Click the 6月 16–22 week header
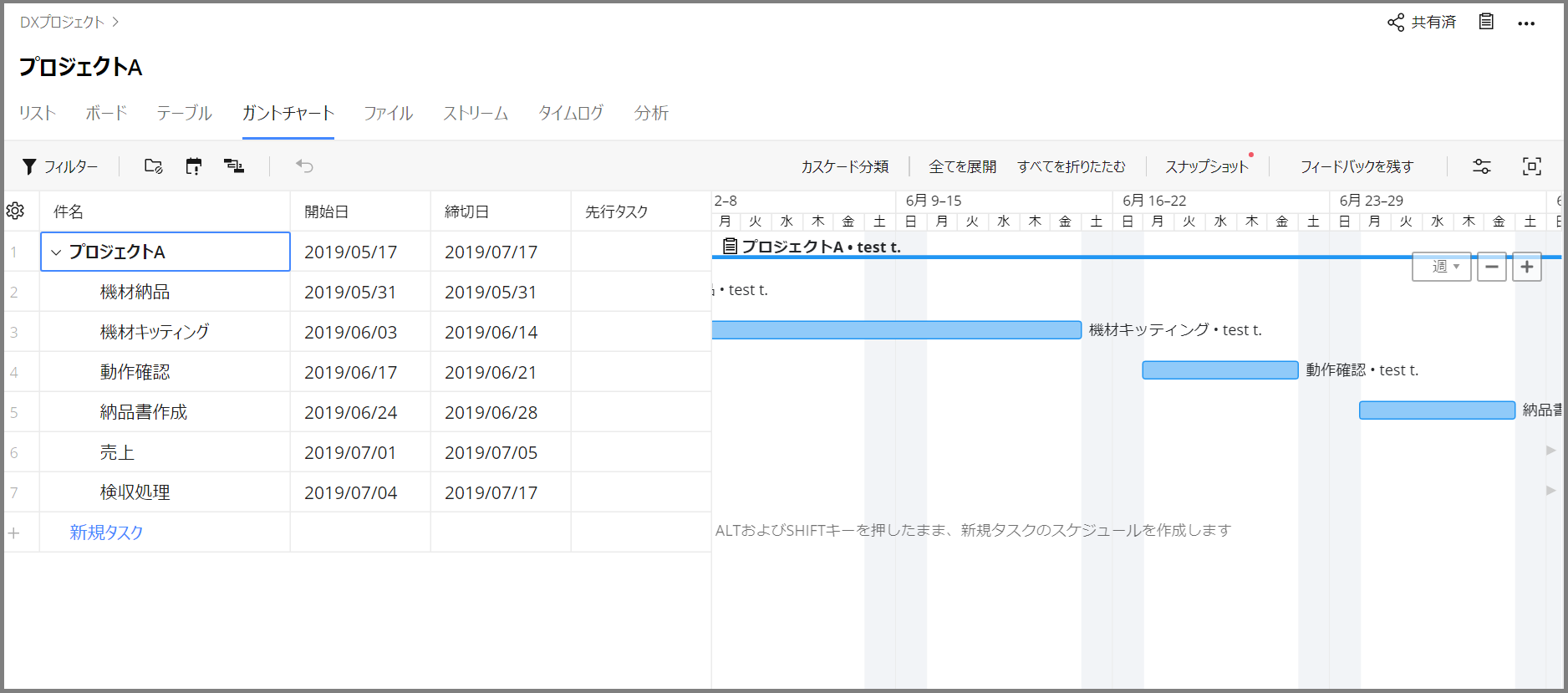This screenshot has height=693, width=1568. [1154, 201]
